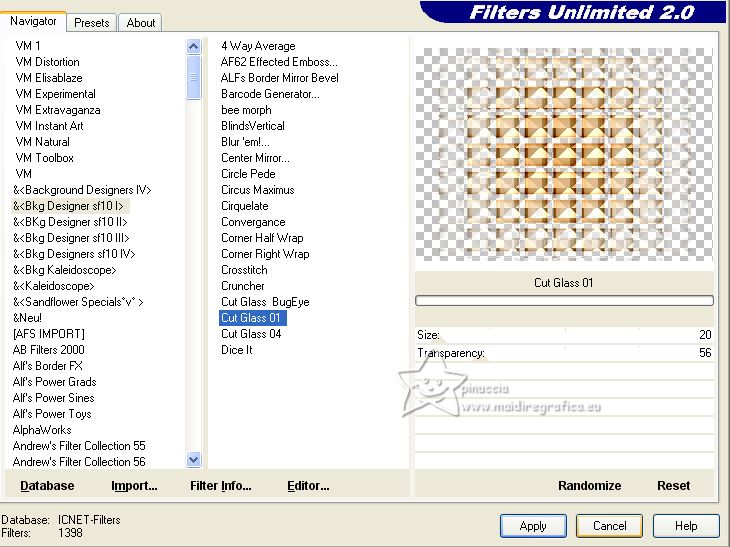This screenshot has width=730, height=547.
Task: Select [AFS IMPORT] category
Action: (48, 334)
